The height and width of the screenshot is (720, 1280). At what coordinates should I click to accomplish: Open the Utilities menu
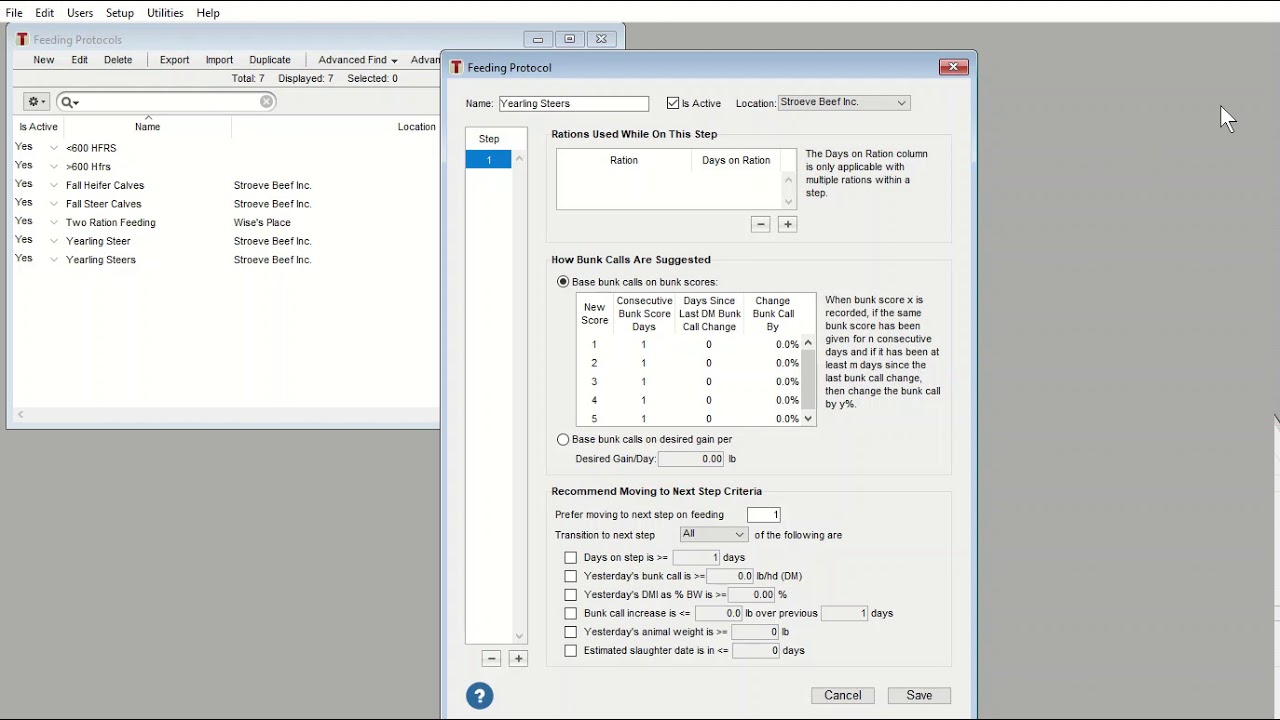165,13
